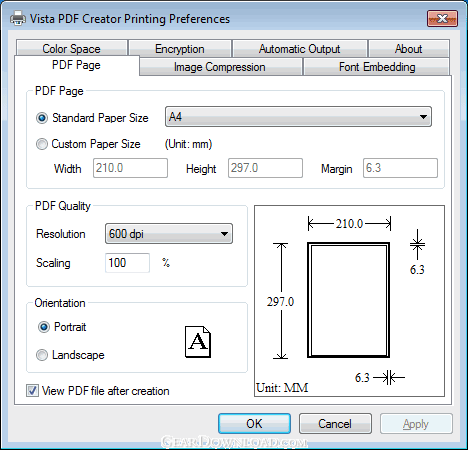The width and height of the screenshot is (468, 450).
Task: Click the portrait page orientation icon
Action: [198, 342]
